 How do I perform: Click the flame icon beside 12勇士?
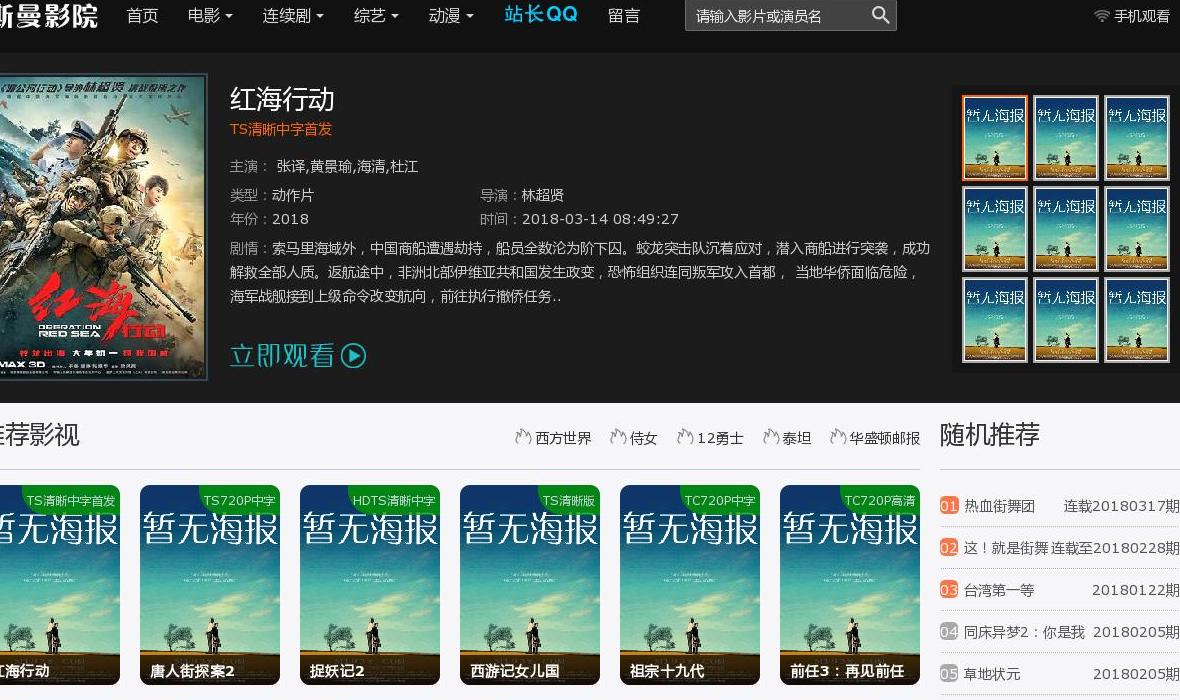[685, 437]
